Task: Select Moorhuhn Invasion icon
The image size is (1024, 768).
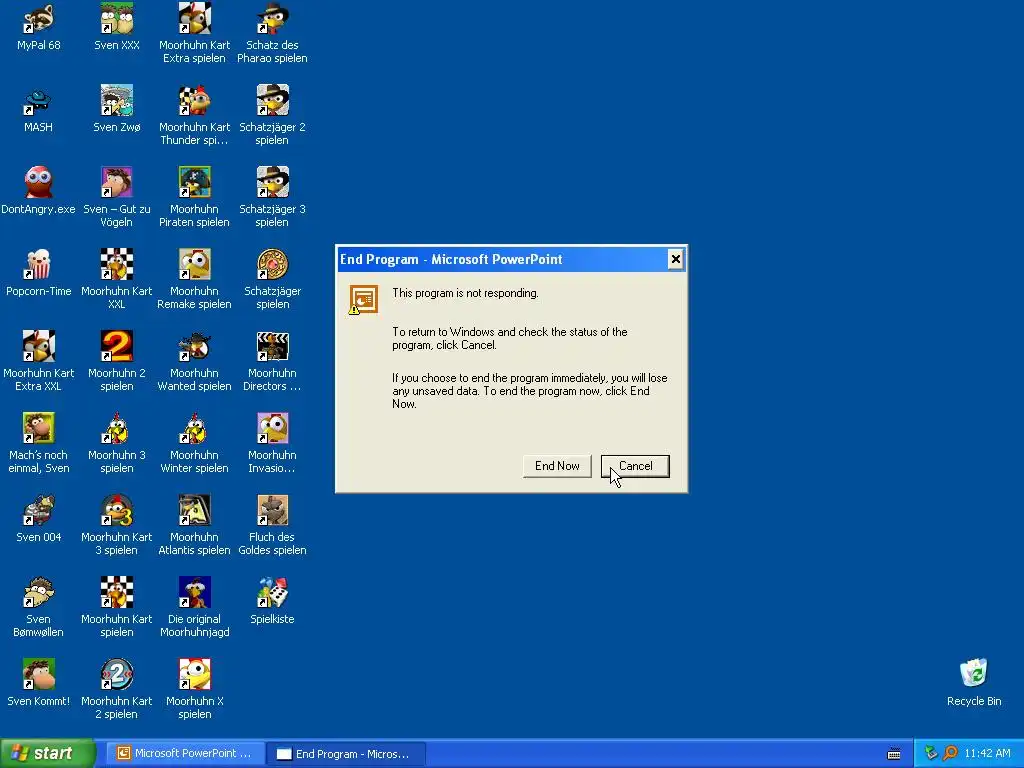Action: 272,428
